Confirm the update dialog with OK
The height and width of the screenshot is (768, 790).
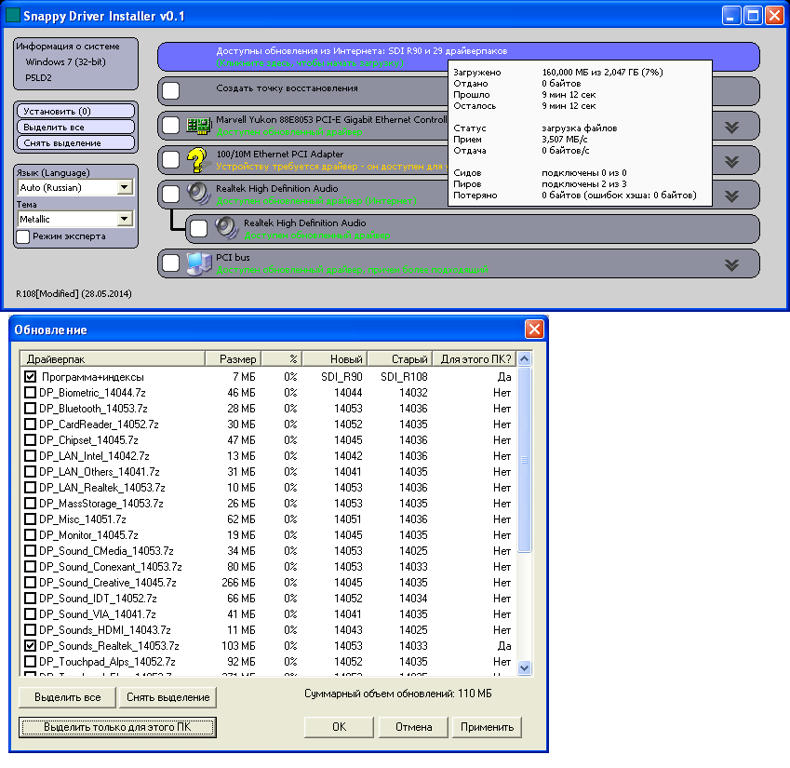[339, 727]
